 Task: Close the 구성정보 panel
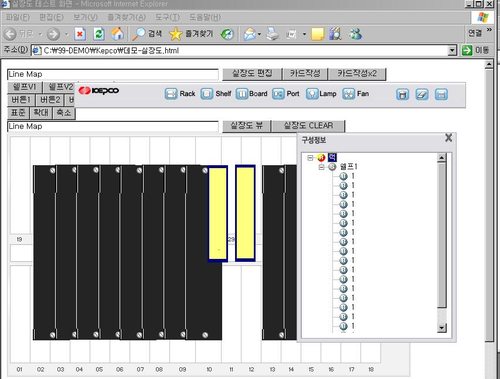pyautogui.click(x=449, y=138)
